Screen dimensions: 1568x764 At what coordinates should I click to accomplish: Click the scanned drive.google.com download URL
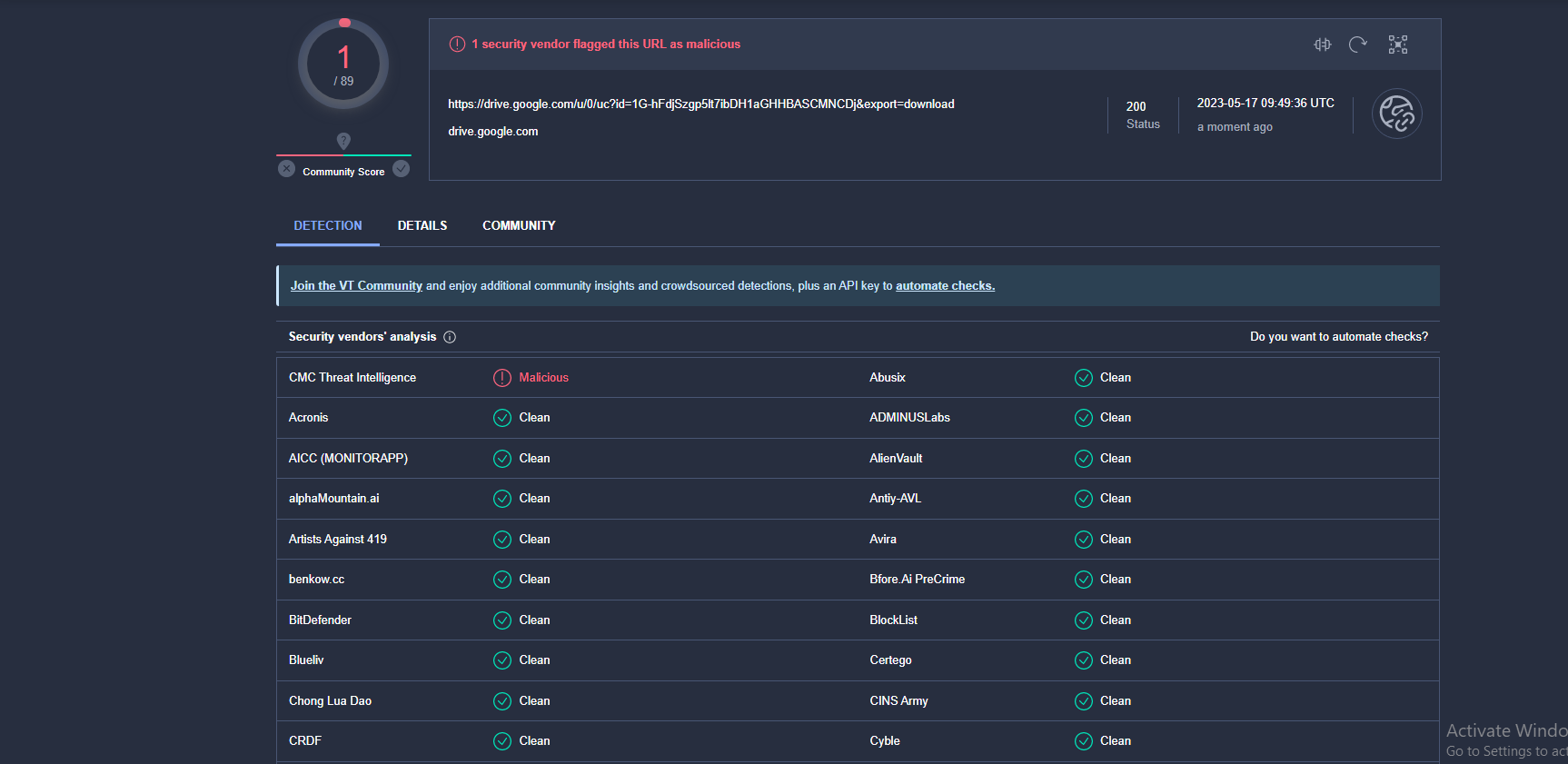tap(701, 104)
